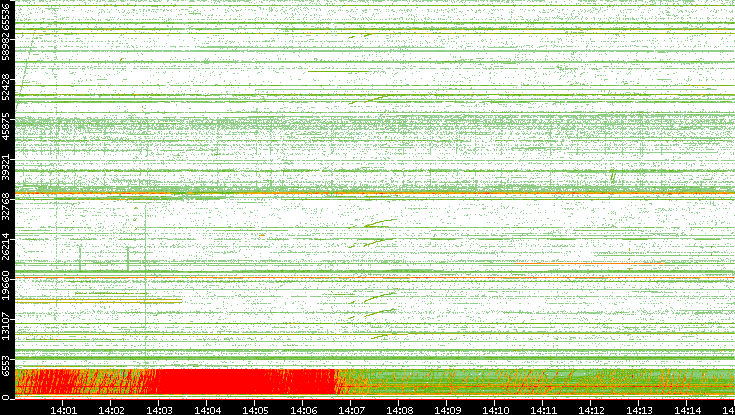
Task: Click the yellow line ending near 14:03
Action: 100,301
